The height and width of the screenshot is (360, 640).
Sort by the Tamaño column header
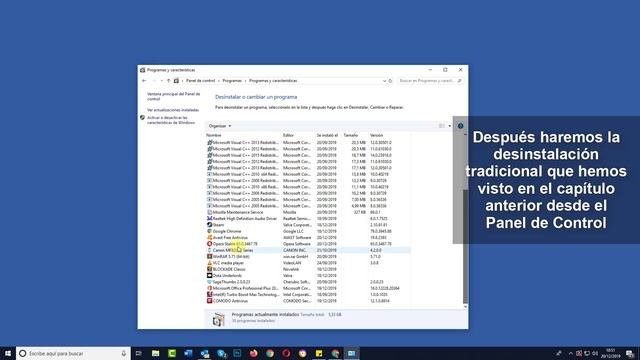[x=350, y=135]
